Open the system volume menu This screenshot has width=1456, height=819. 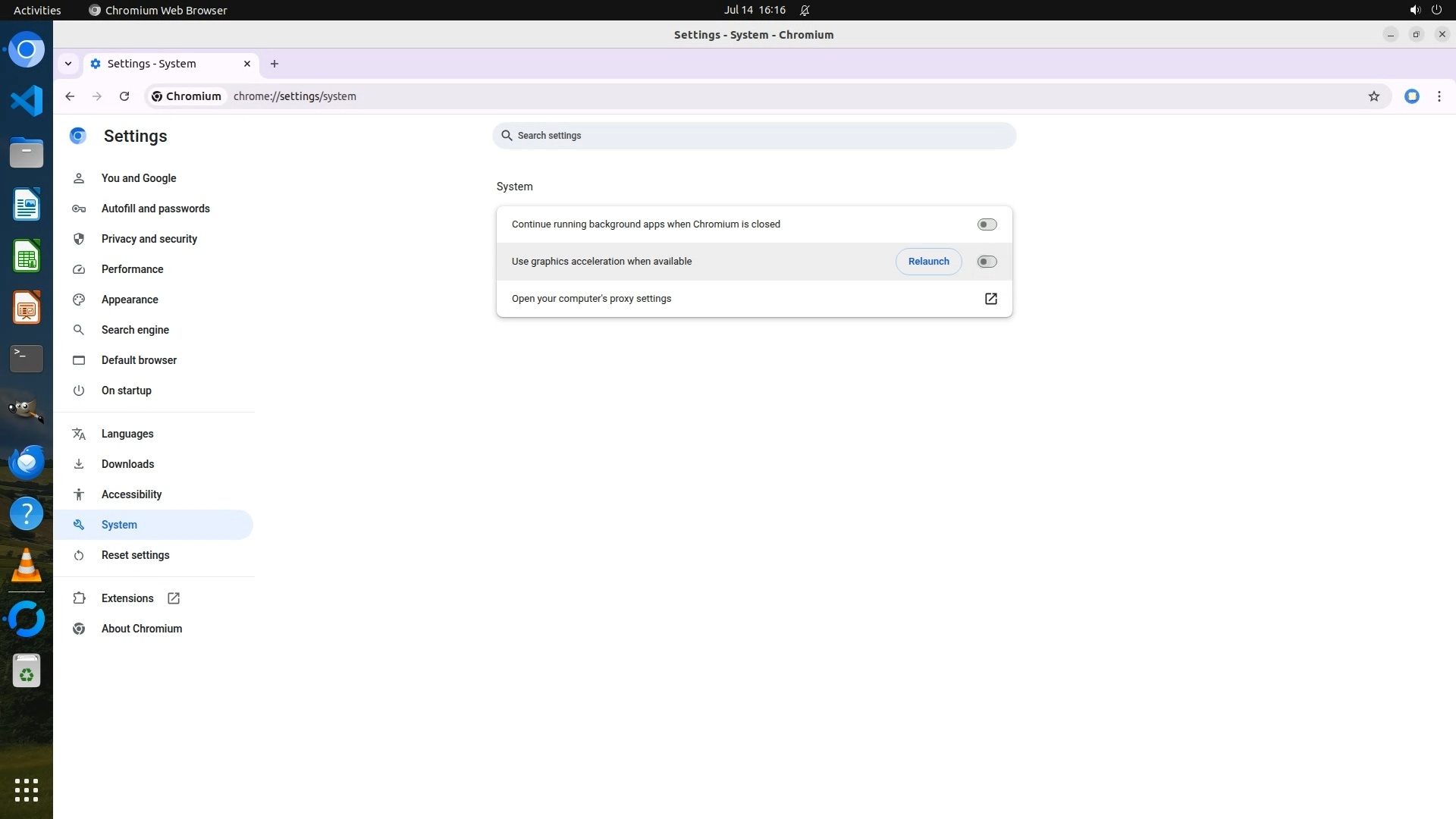click(1414, 10)
